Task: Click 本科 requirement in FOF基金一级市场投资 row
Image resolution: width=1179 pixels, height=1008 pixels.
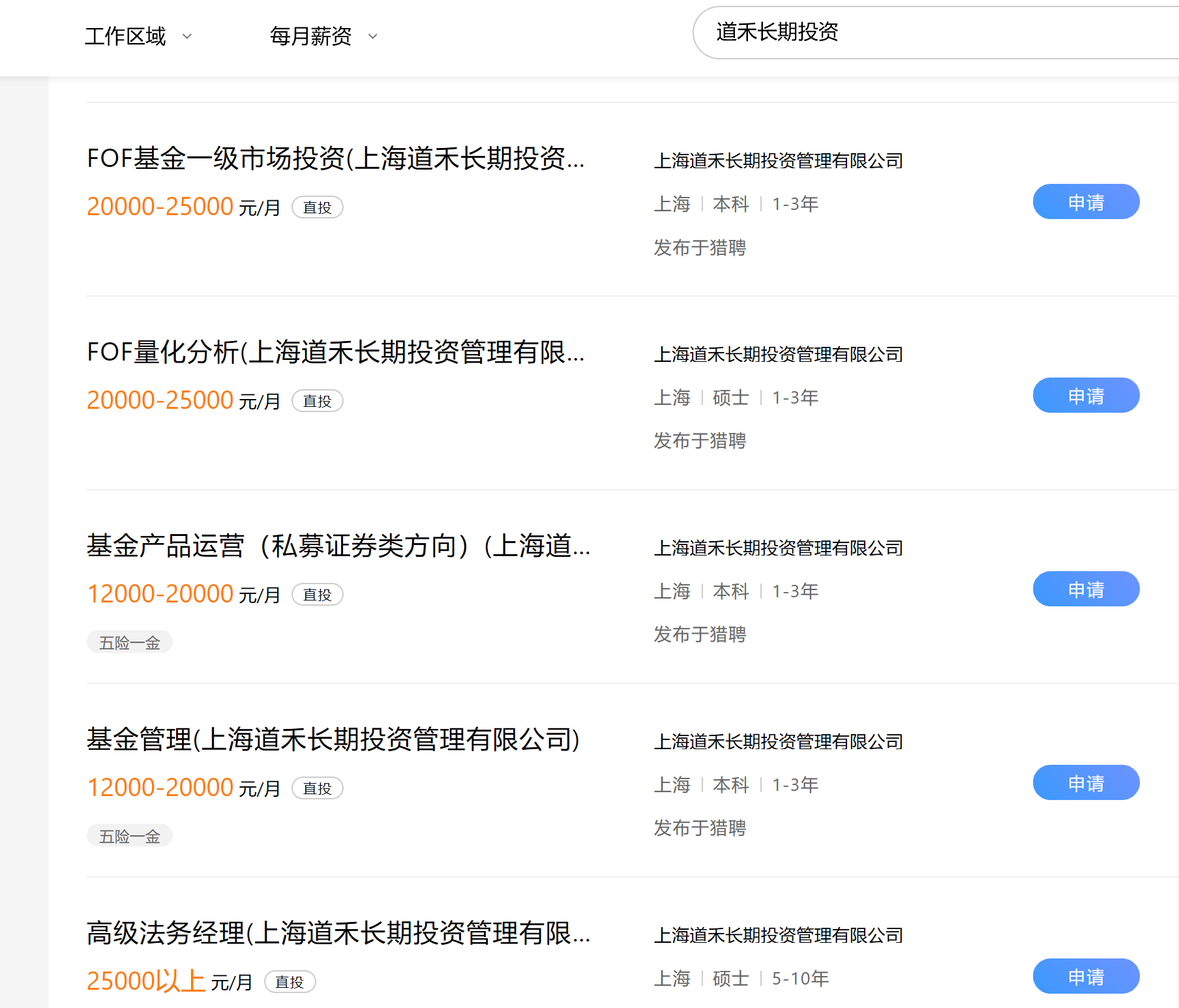Action: 731,204
